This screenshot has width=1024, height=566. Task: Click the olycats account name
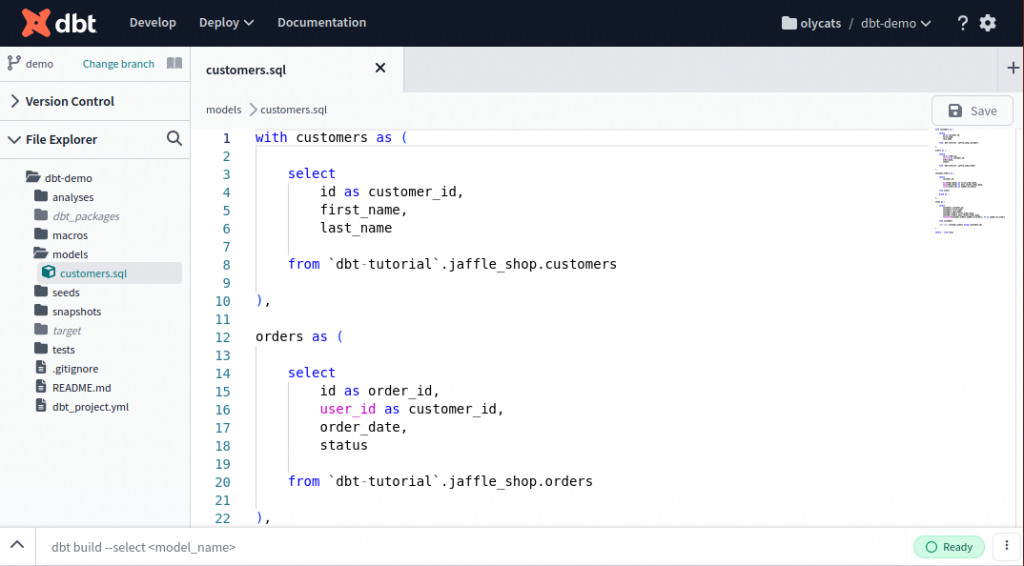pos(820,24)
